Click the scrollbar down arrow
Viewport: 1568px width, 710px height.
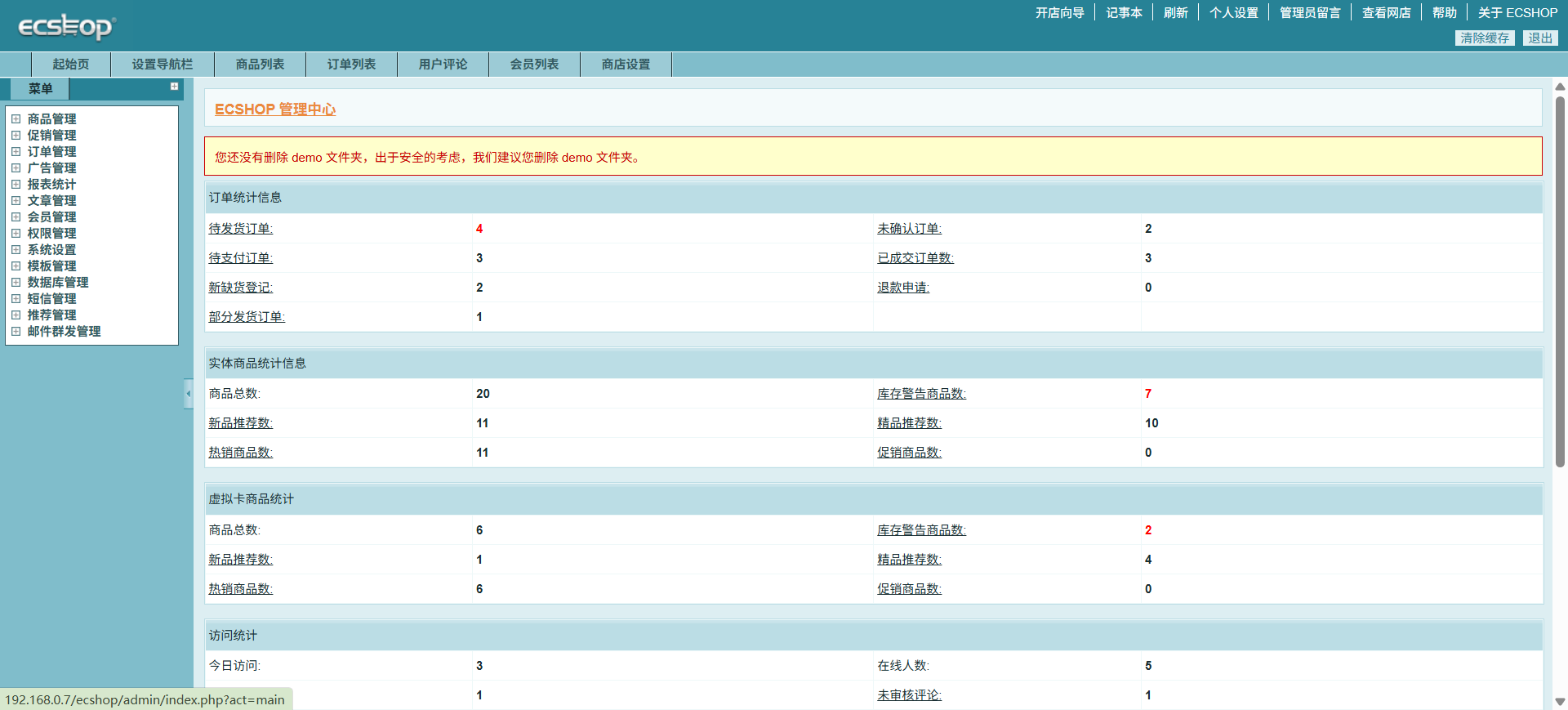point(1560,702)
